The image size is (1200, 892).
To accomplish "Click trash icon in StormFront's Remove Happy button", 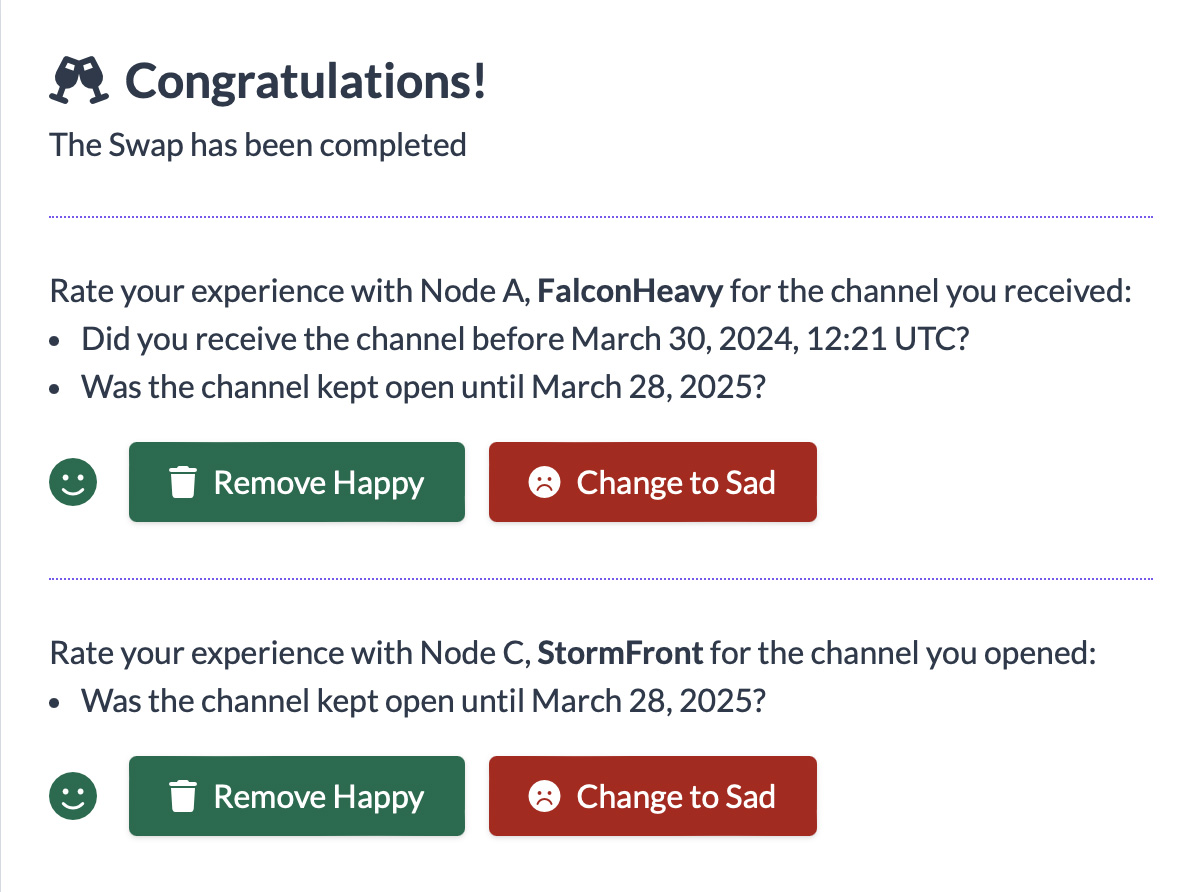I will (182, 797).
